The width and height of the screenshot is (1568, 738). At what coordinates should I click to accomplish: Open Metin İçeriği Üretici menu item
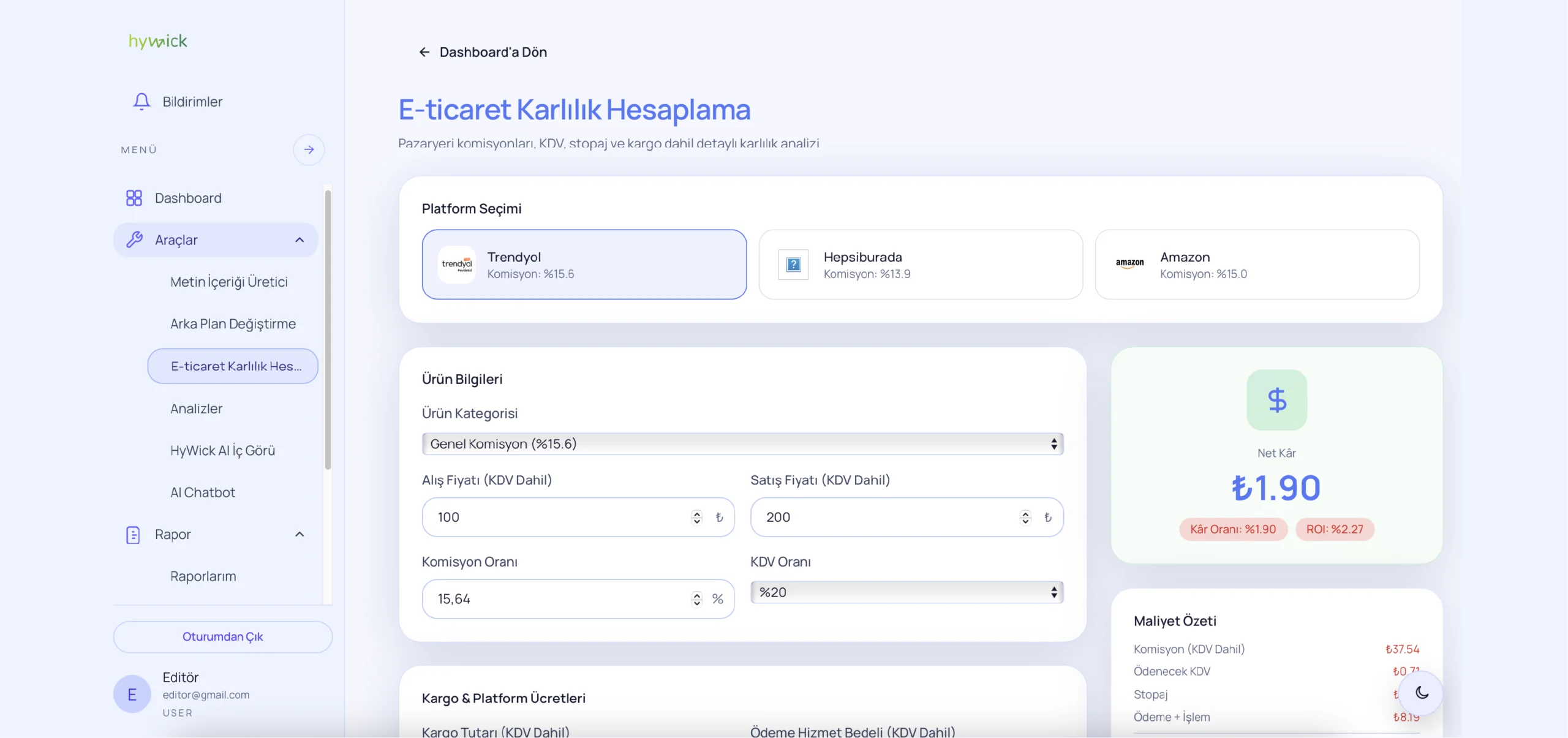[x=228, y=282]
